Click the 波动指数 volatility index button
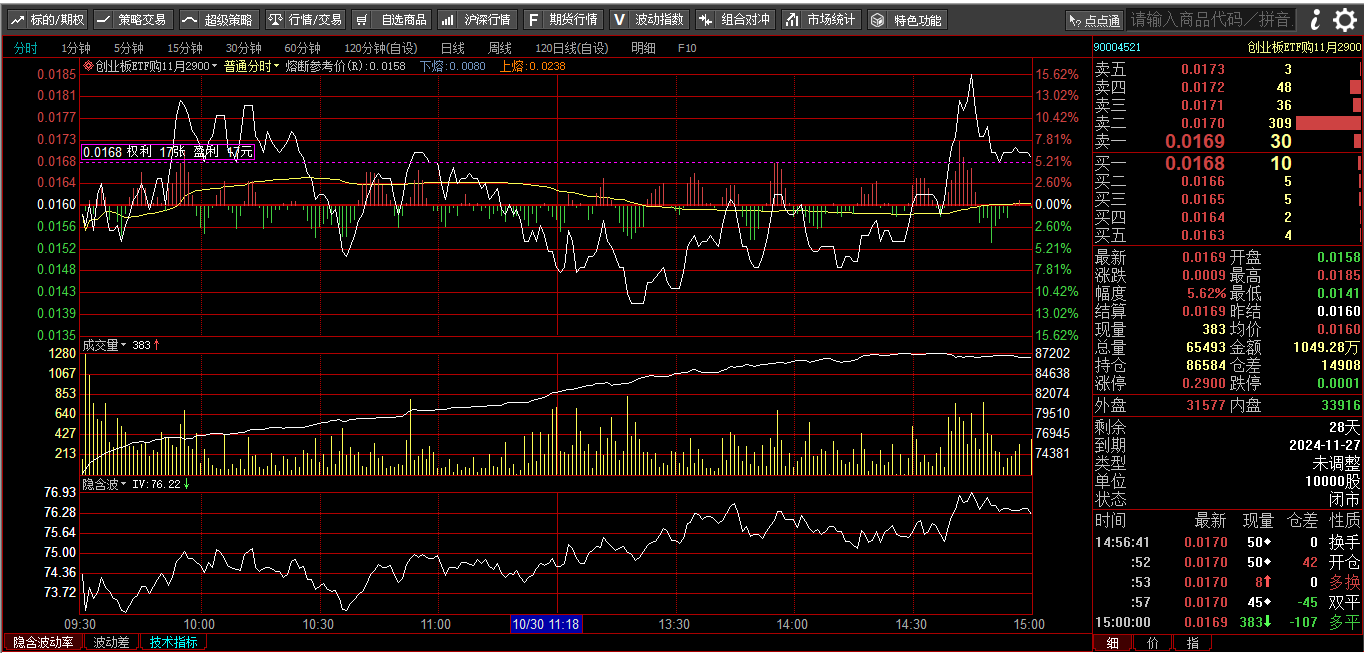This screenshot has width=1364, height=653. [x=649, y=20]
